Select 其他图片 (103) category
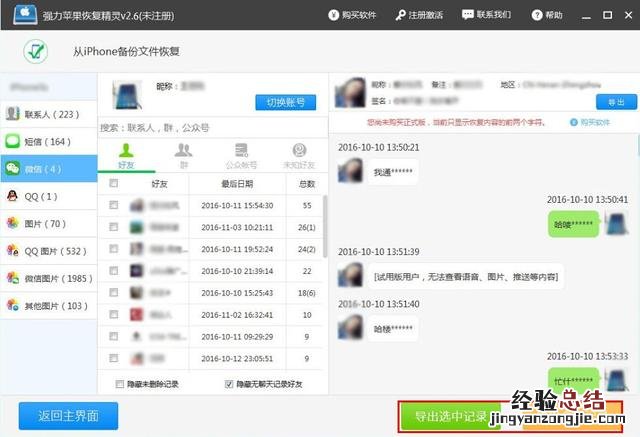Image resolution: width=640 pixels, height=437 pixels. (50, 304)
